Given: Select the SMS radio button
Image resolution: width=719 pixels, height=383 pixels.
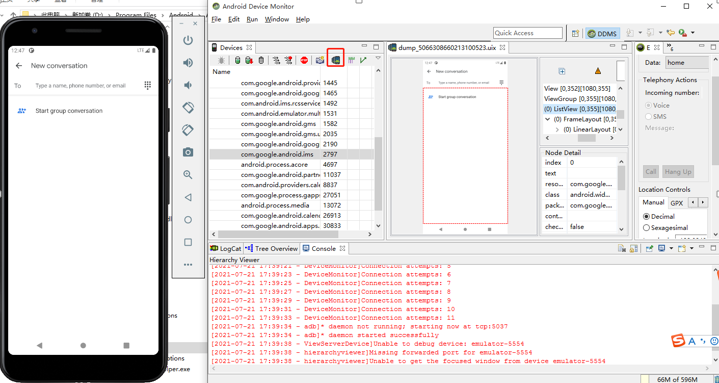Looking at the screenshot, I should click(648, 117).
